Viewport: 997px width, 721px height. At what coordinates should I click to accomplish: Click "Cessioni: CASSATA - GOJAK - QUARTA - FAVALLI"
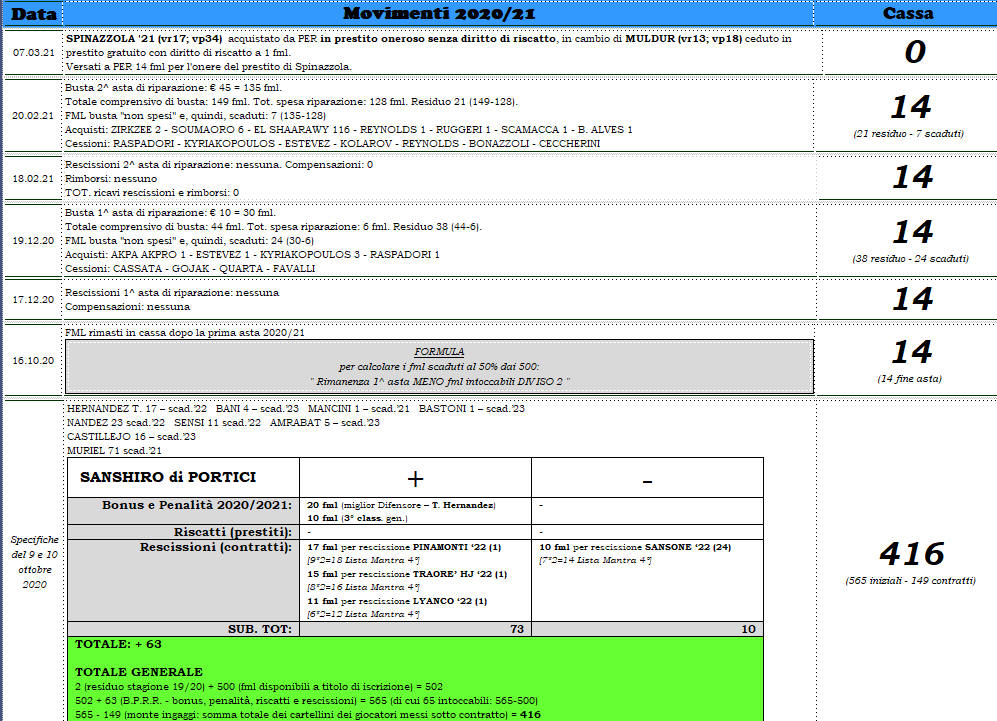(x=190, y=268)
